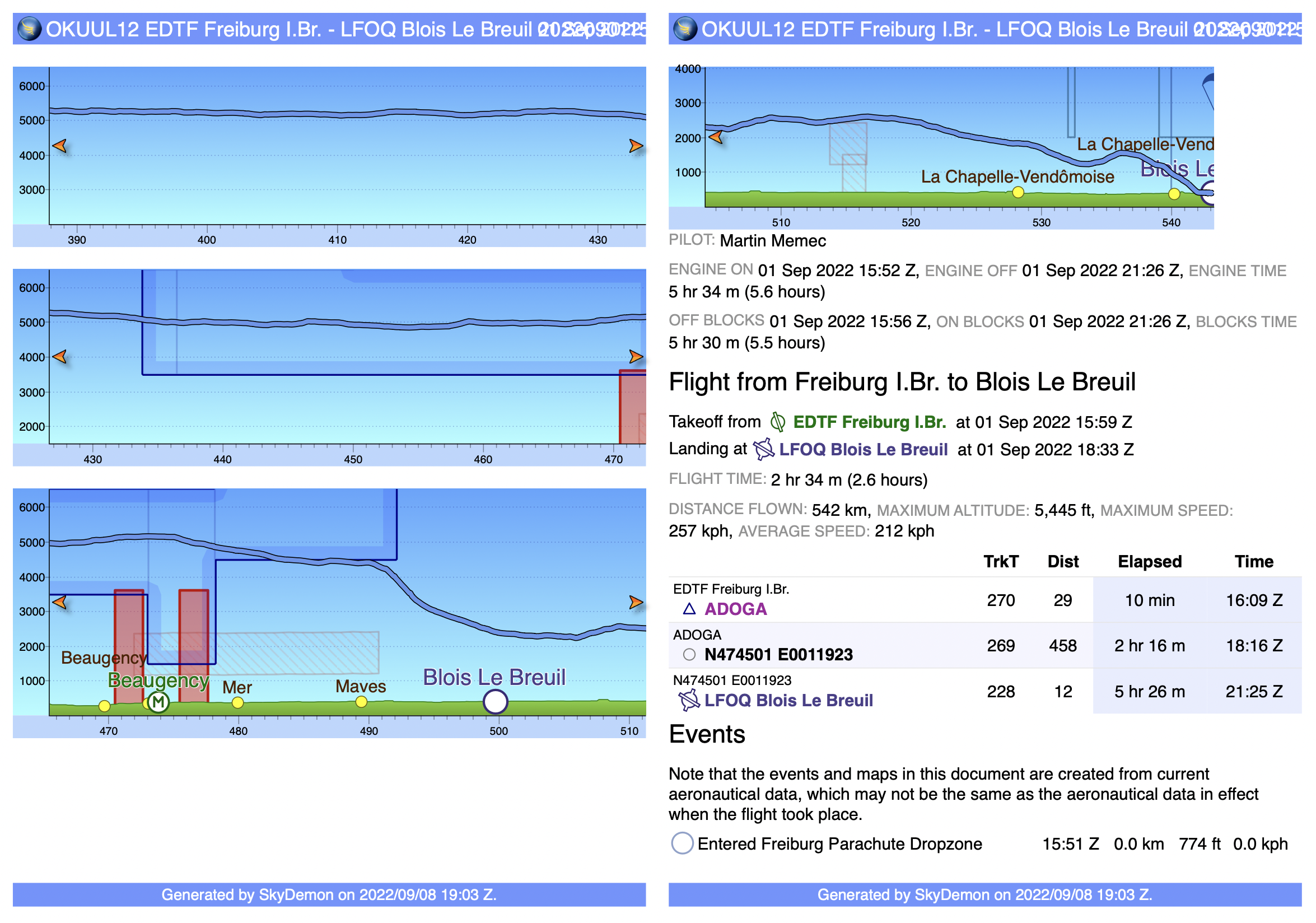Click the Elapsed column header

[x=1149, y=561]
